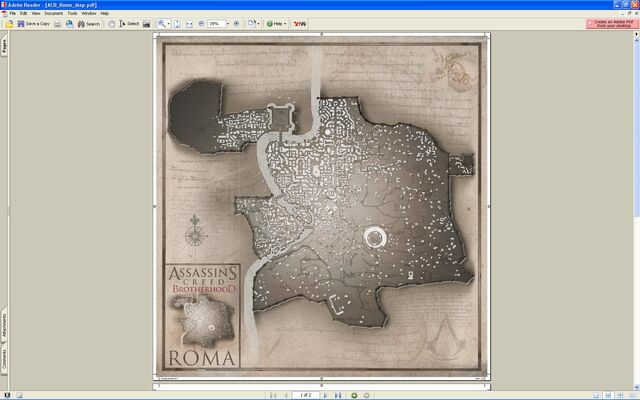Activate the Select text tool
Screen dimensions: 640x400
pyautogui.click(x=129, y=24)
